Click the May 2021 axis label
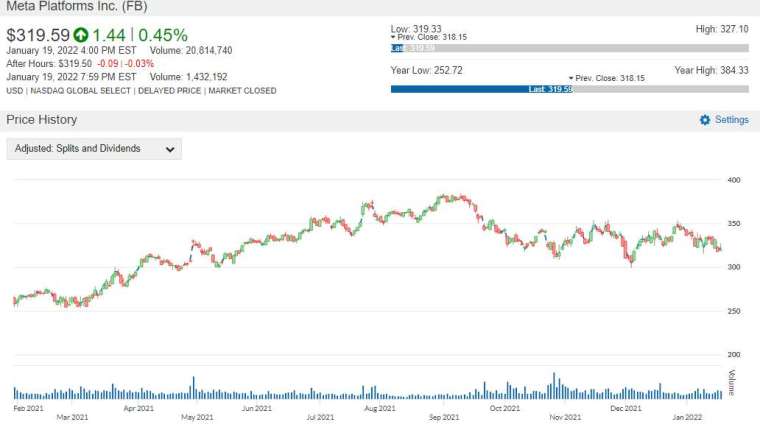 (197, 417)
